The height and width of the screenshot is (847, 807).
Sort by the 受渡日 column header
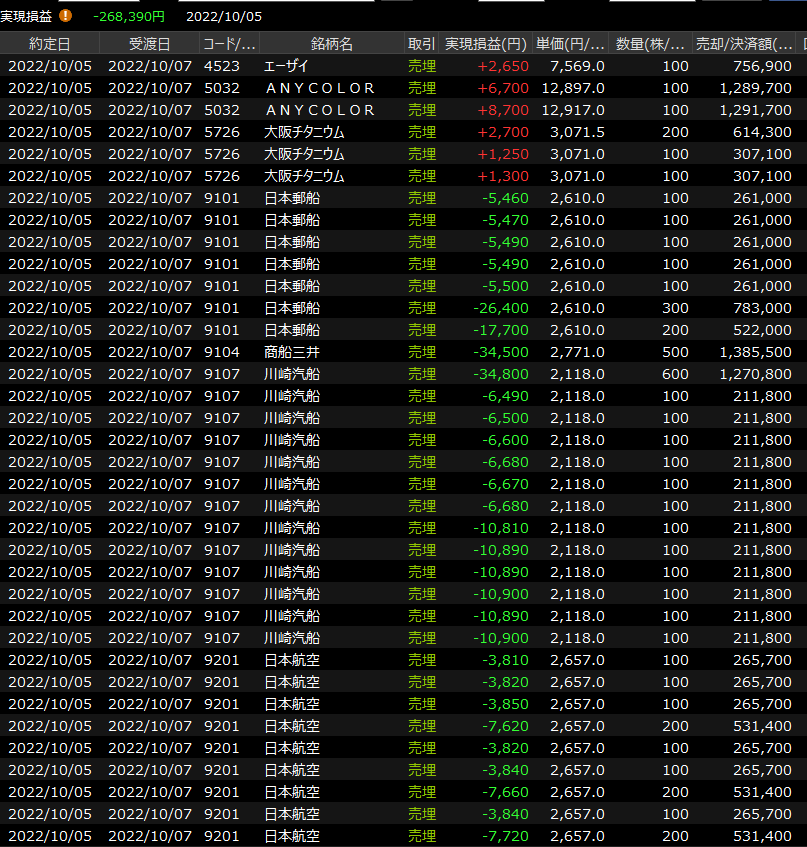pyautogui.click(x=149, y=44)
